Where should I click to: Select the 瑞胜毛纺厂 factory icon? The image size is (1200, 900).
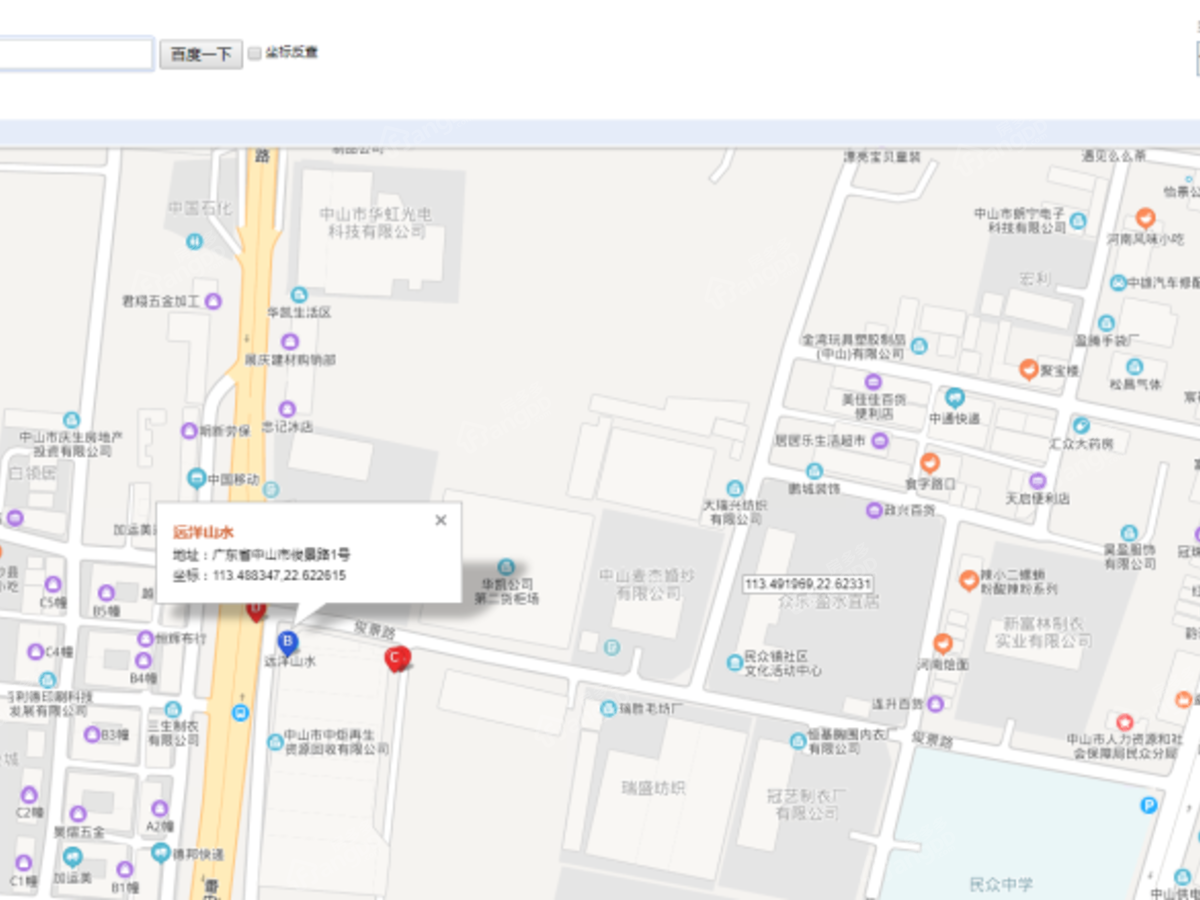608,709
